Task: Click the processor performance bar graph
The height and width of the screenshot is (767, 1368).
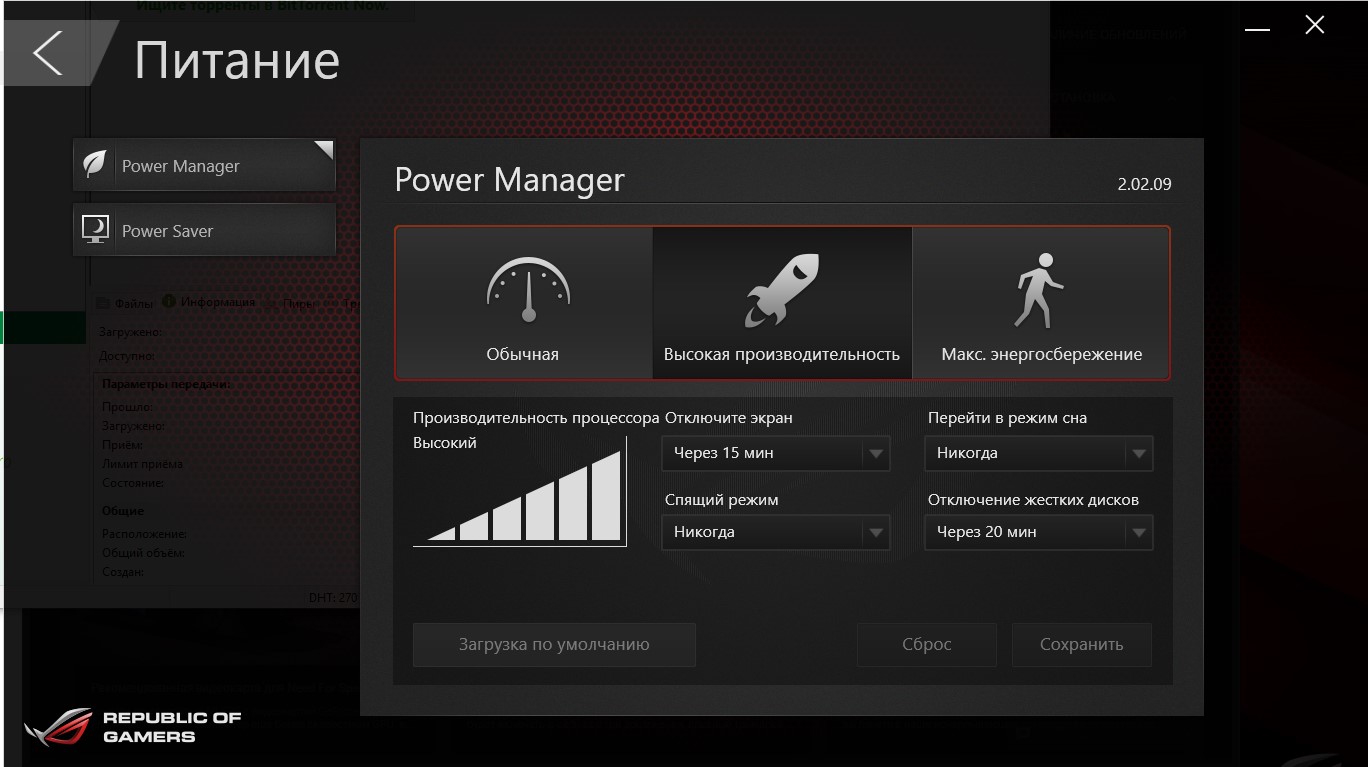Action: click(x=520, y=493)
